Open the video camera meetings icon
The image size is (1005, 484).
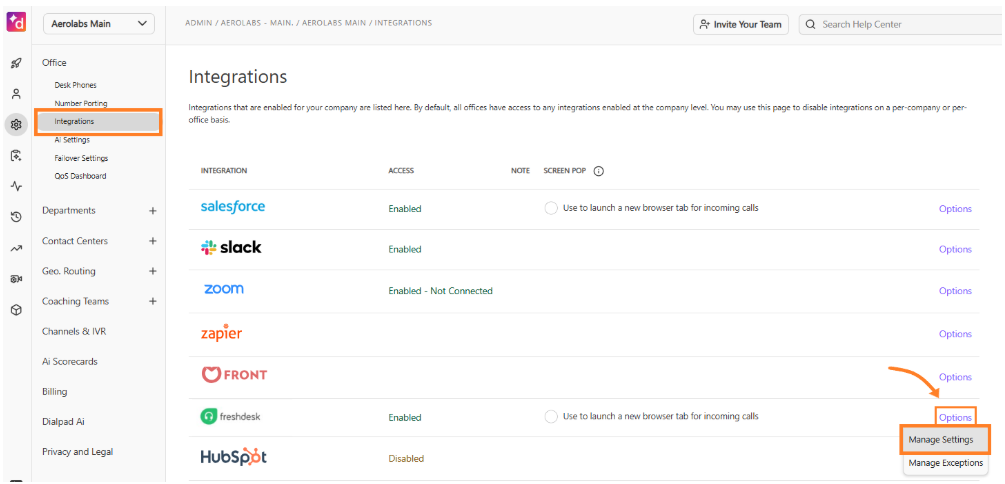pyautogui.click(x=17, y=279)
